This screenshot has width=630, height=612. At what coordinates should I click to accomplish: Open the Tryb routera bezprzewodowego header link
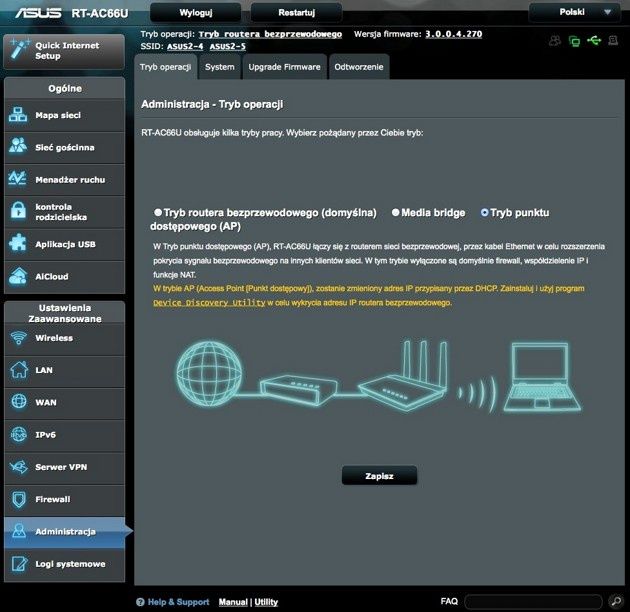tap(270, 34)
